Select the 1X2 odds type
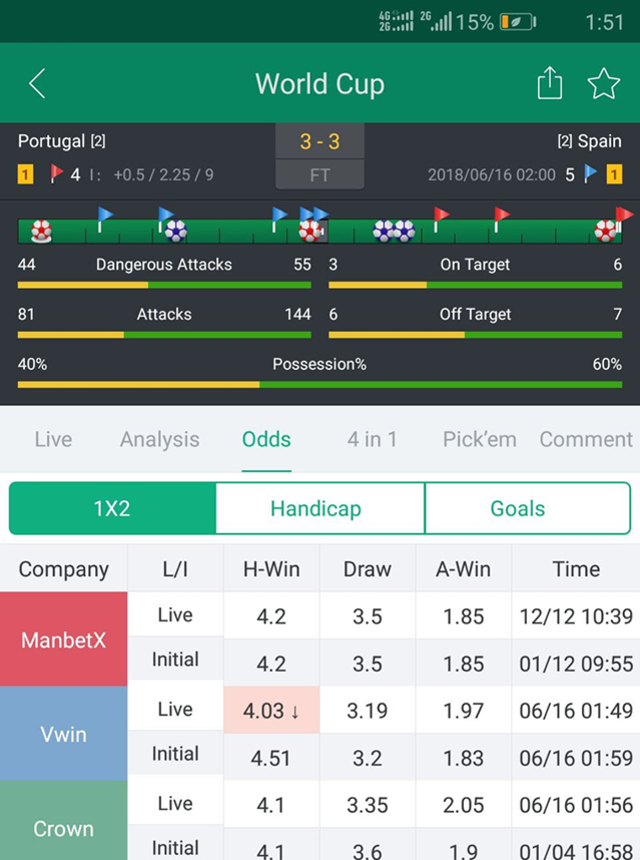The width and height of the screenshot is (640, 860). (x=112, y=508)
